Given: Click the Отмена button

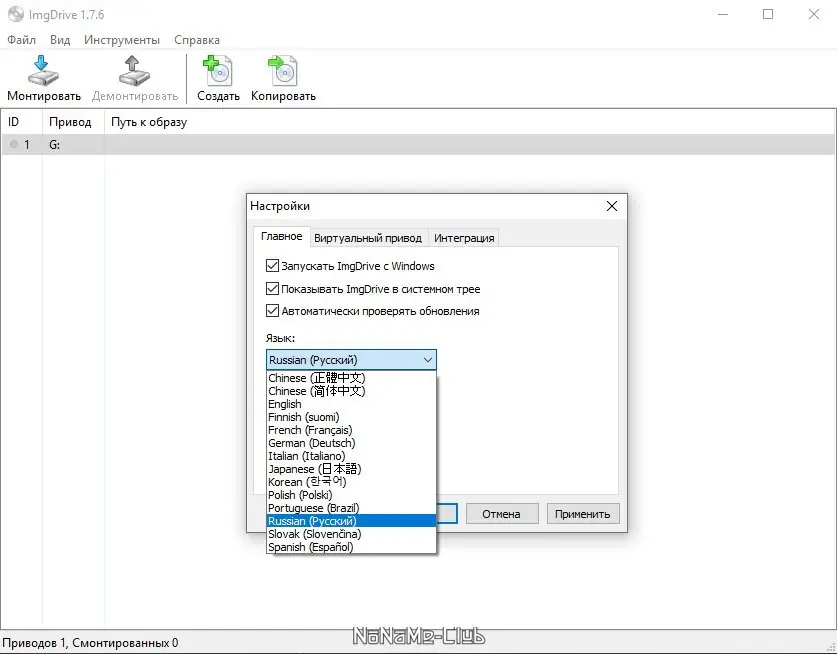Looking at the screenshot, I should point(502,514).
